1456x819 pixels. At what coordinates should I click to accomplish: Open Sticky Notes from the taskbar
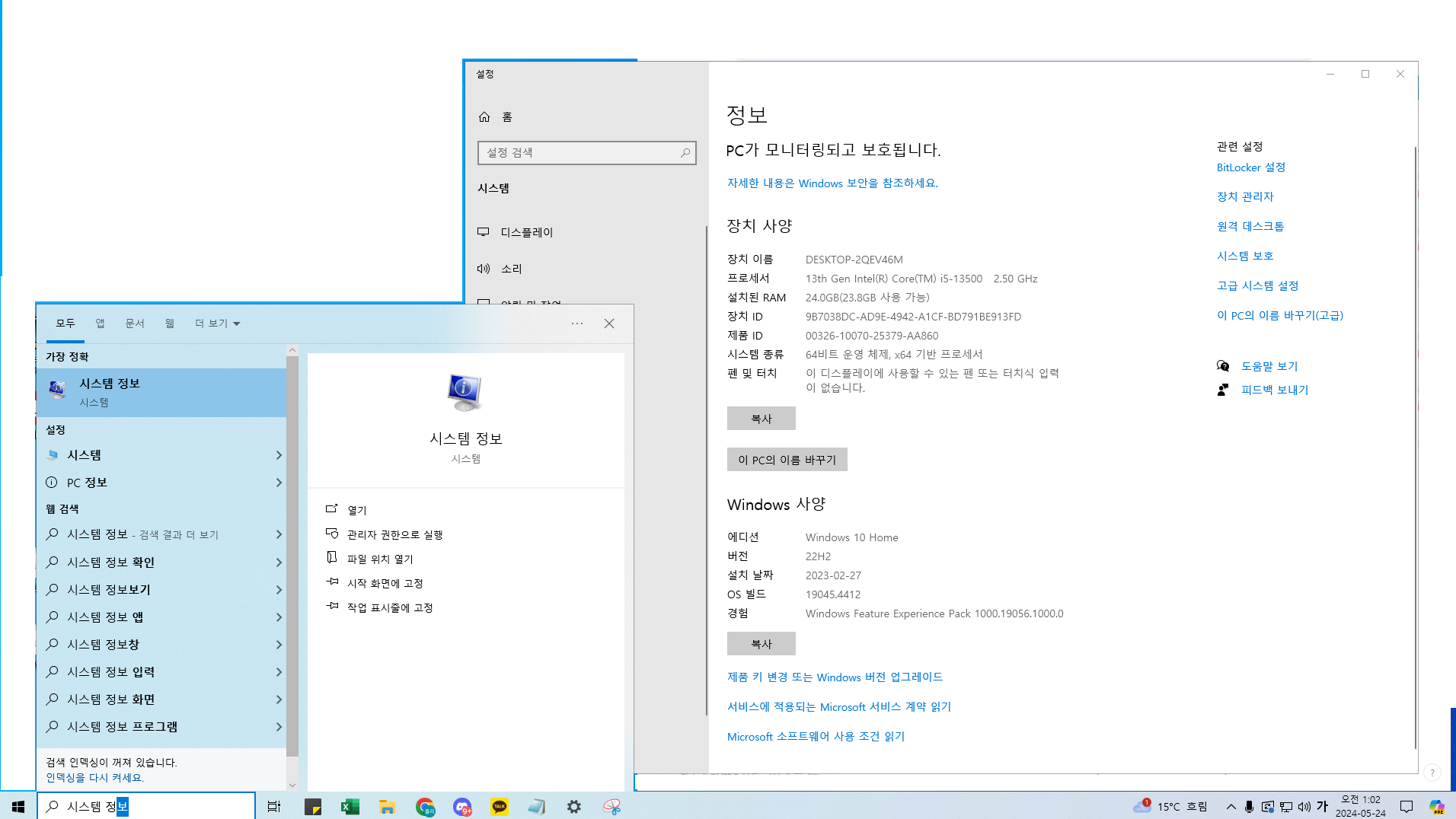pos(313,806)
